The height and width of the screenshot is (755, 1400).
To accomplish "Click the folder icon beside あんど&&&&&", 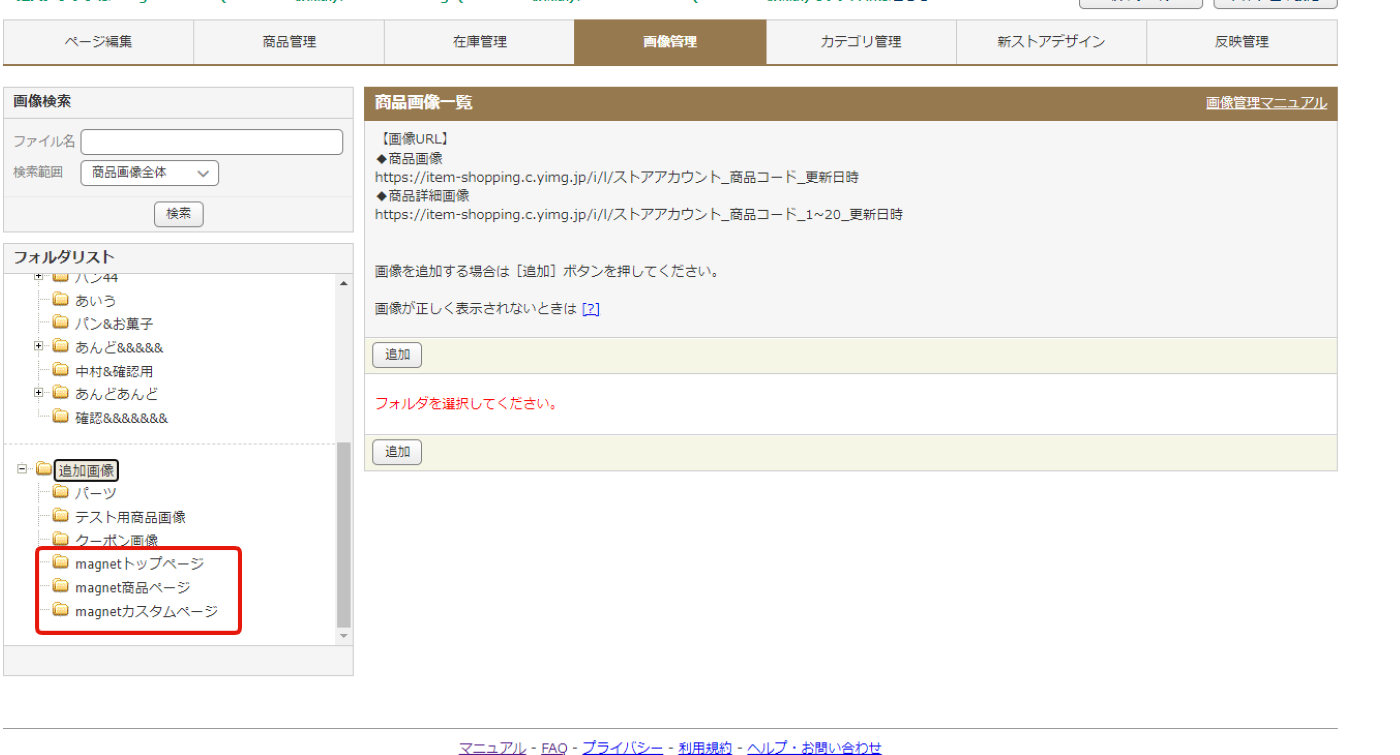I will tap(60, 347).
